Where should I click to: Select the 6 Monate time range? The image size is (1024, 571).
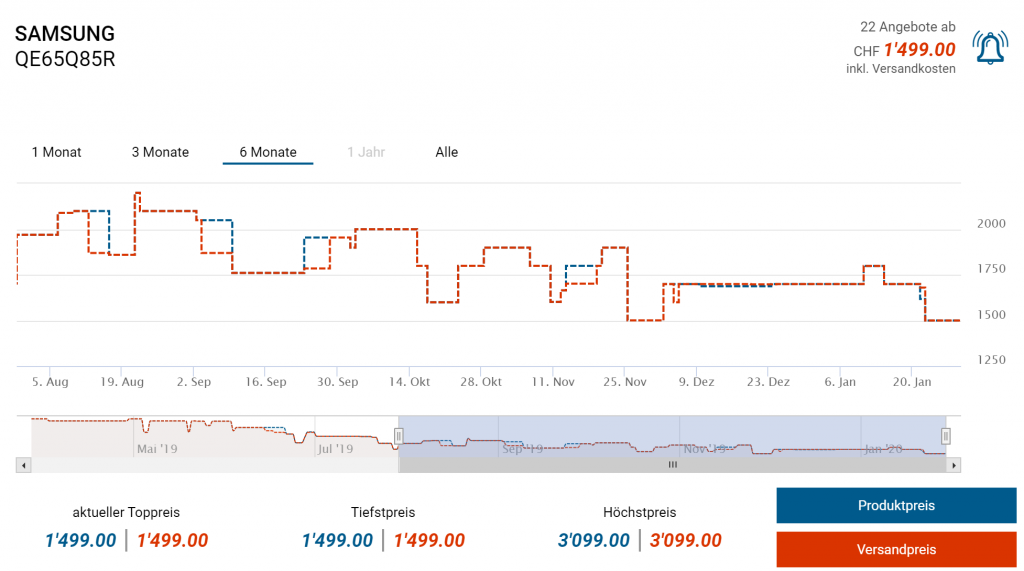[x=268, y=152]
